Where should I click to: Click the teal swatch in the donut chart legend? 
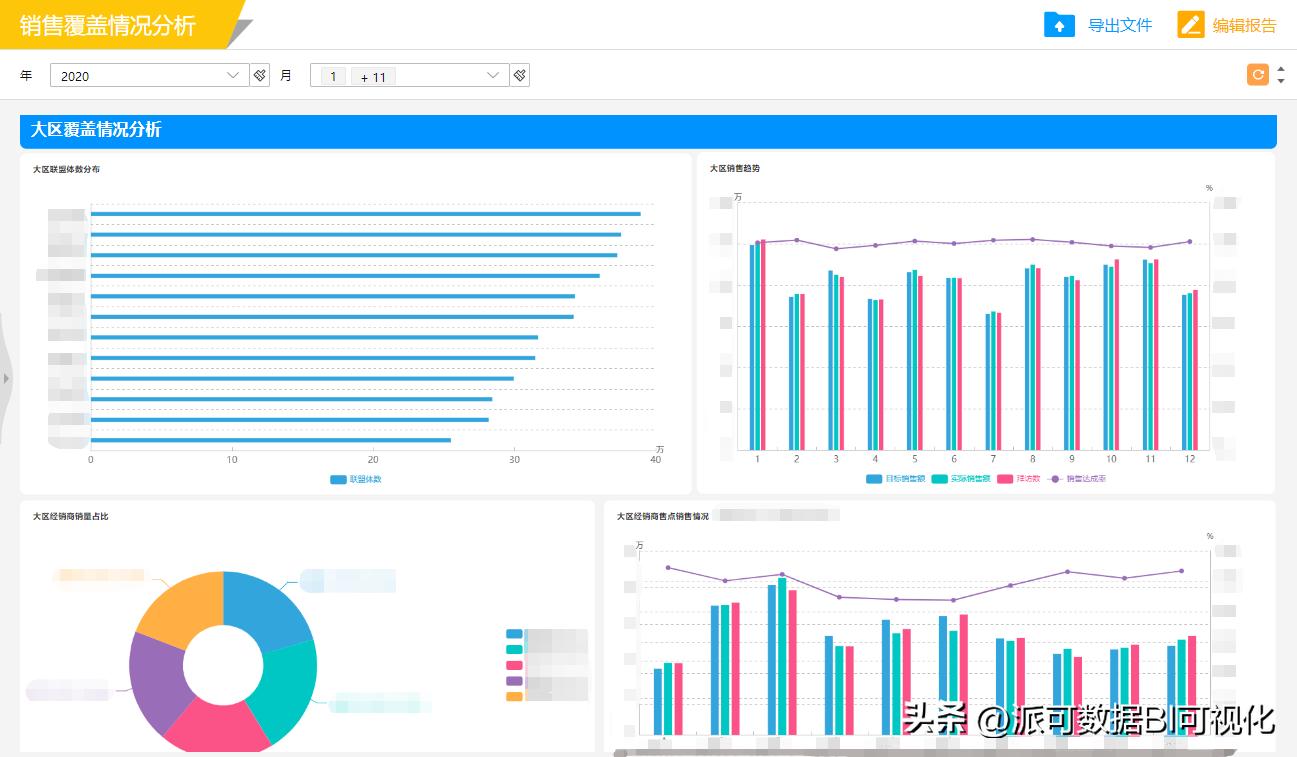513,648
